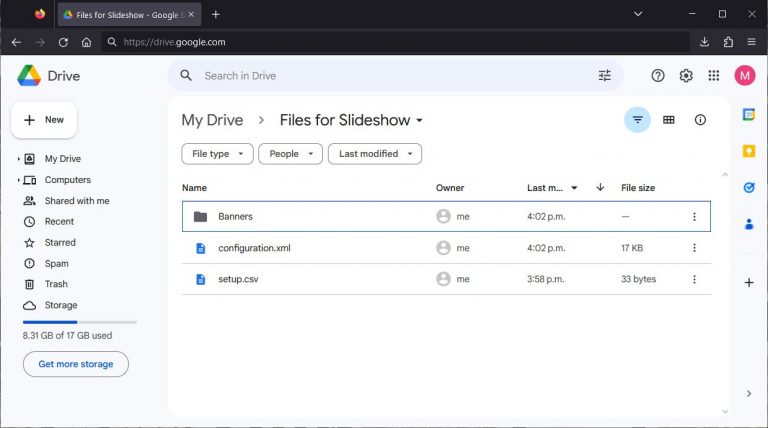Open the Google apps grid

click(x=714, y=76)
